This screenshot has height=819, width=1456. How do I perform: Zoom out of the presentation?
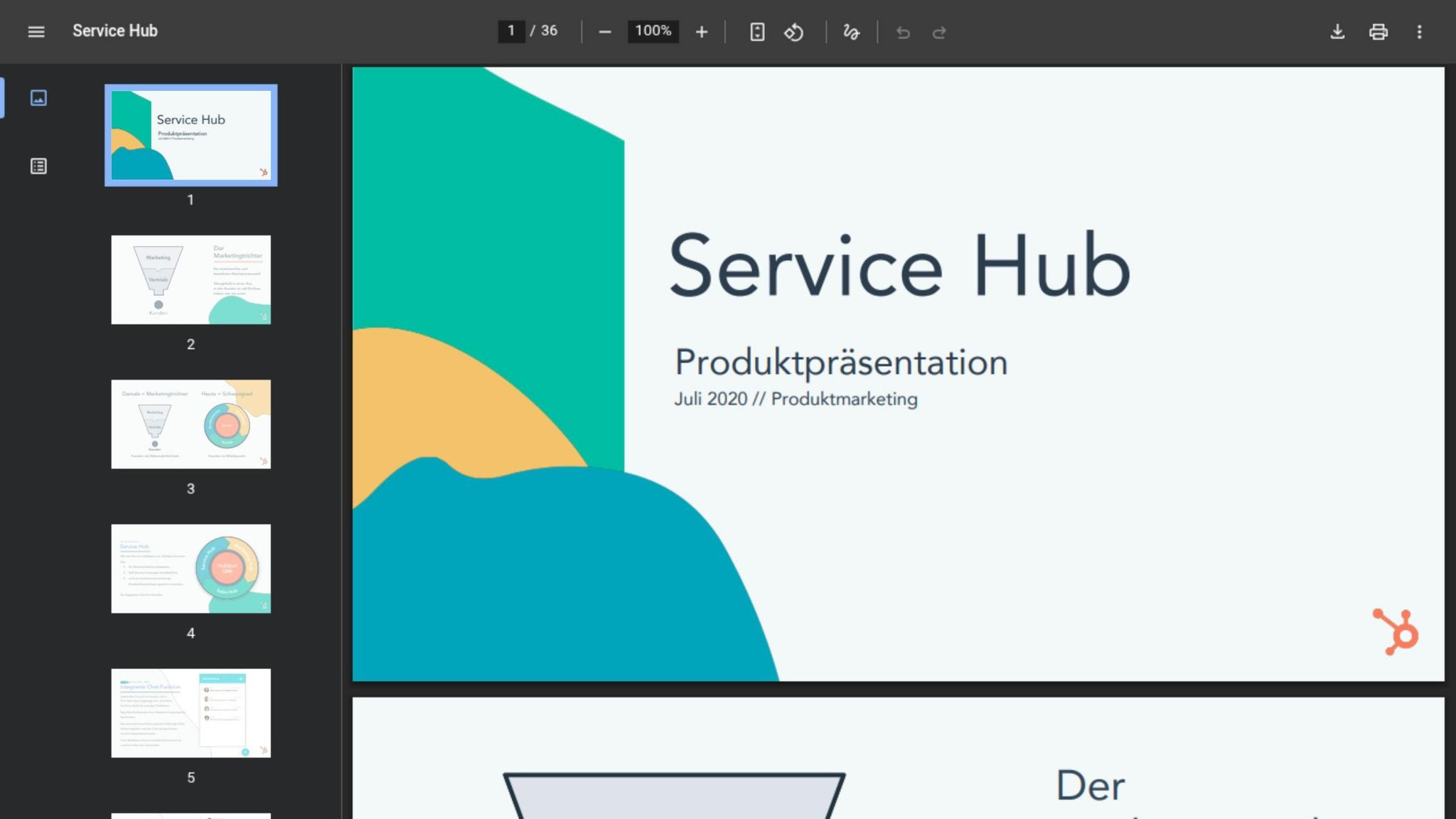point(605,31)
